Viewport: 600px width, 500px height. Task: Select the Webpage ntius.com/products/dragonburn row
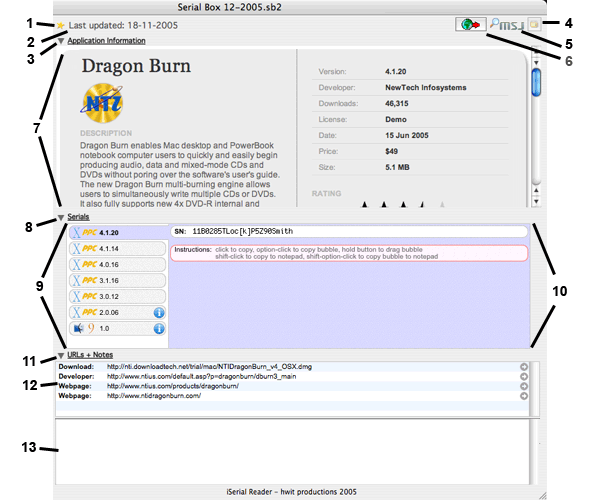click(293, 386)
